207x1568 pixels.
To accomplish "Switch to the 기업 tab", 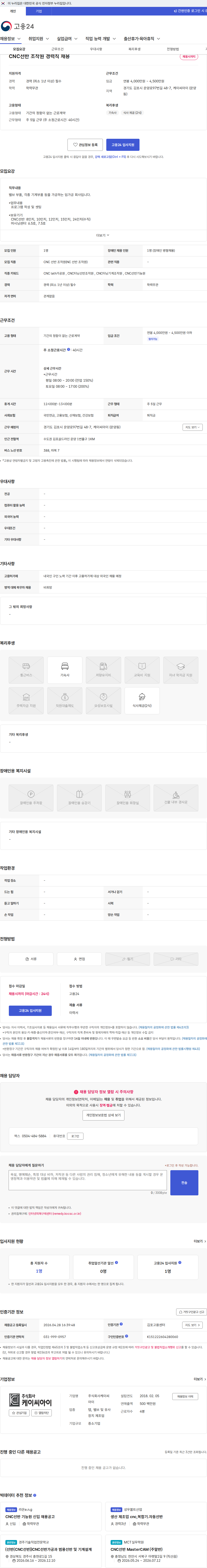I will [x=38, y=11].
